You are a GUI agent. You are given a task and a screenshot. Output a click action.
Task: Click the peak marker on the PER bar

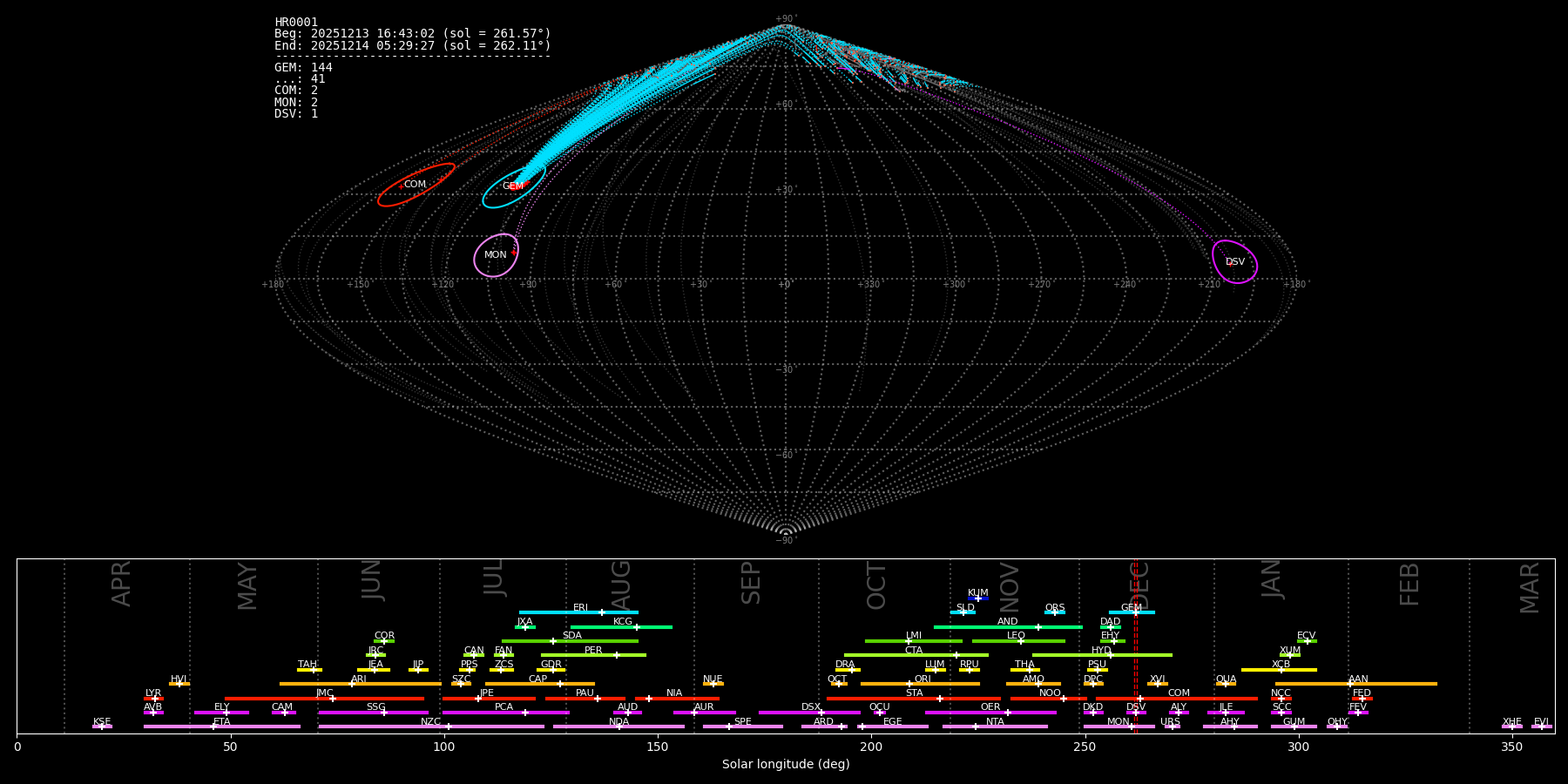(x=617, y=655)
